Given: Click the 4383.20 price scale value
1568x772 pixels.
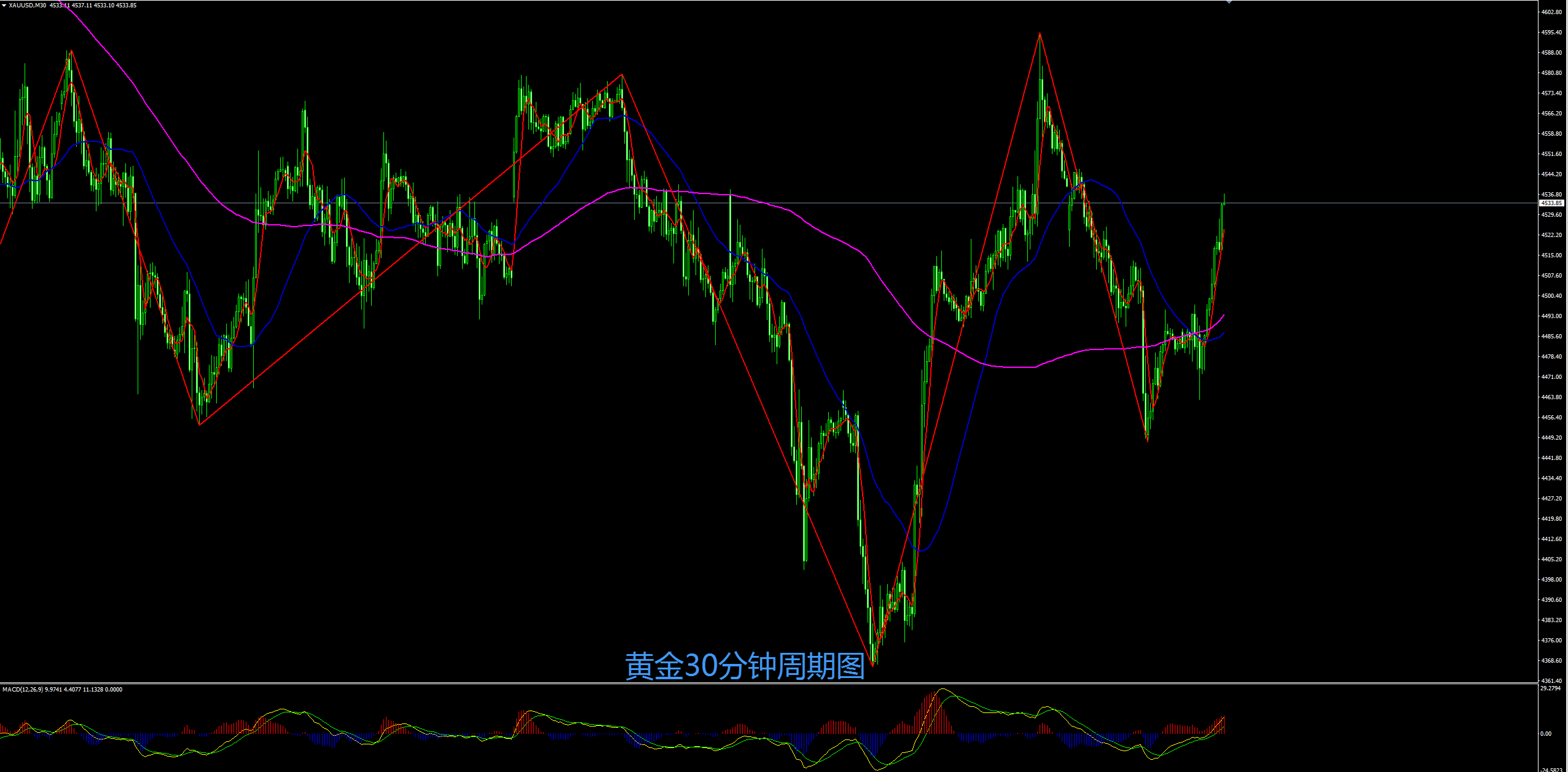Looking at the screenshot, I should [x=1551, y=620].
